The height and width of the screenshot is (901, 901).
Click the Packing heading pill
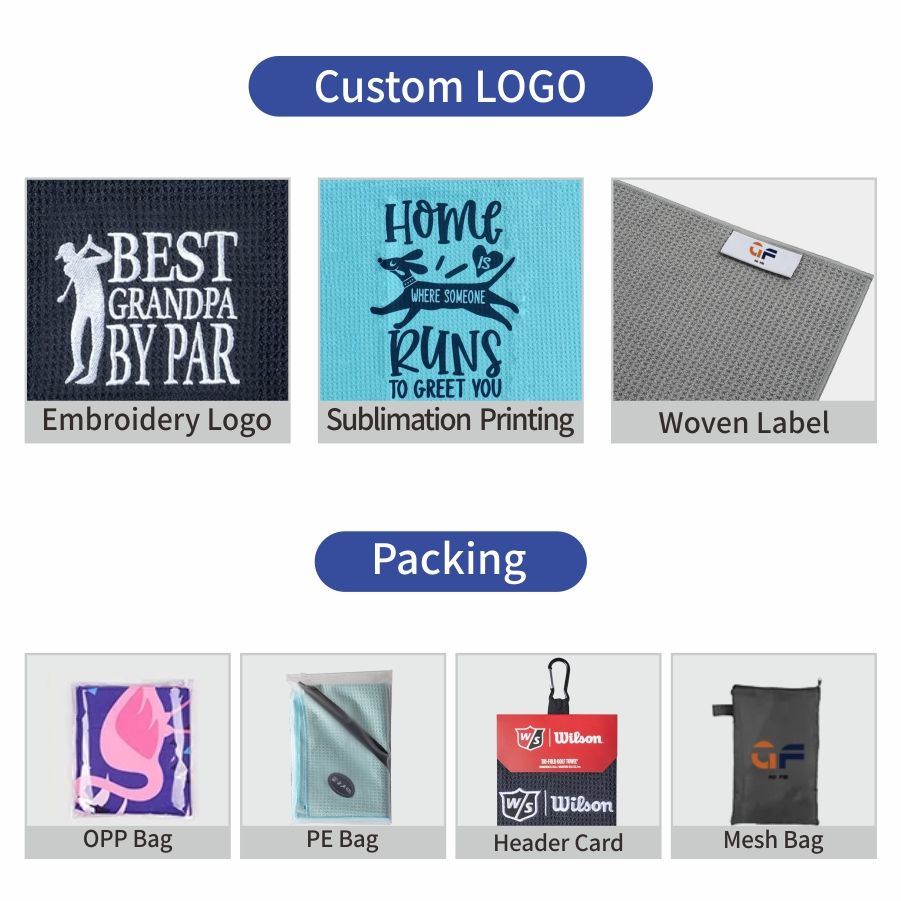(x=450, y=561)
